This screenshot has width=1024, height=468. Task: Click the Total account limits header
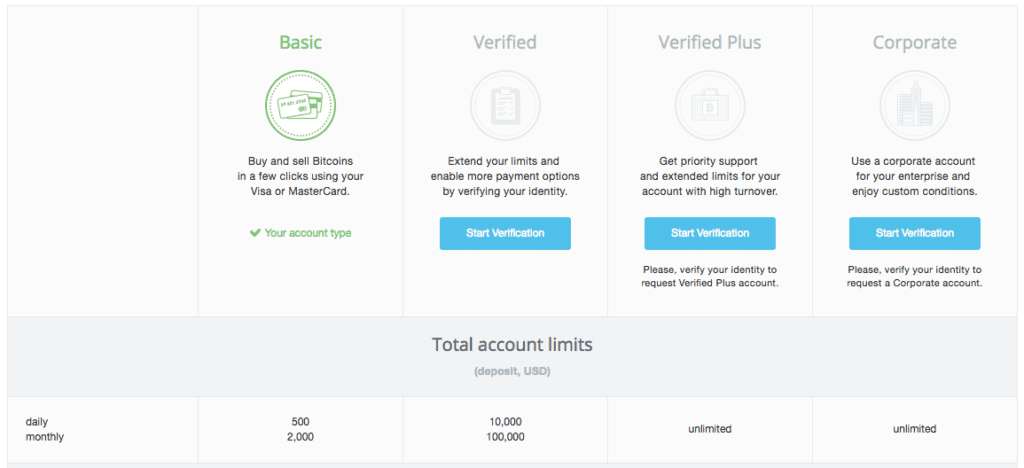pos(512,345)
